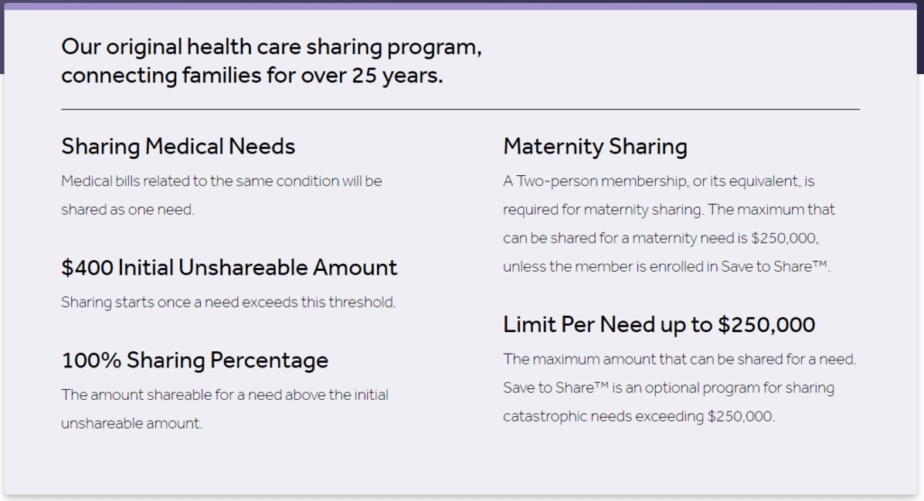Click the medical bills same condition paragraph

pos(222,195)
